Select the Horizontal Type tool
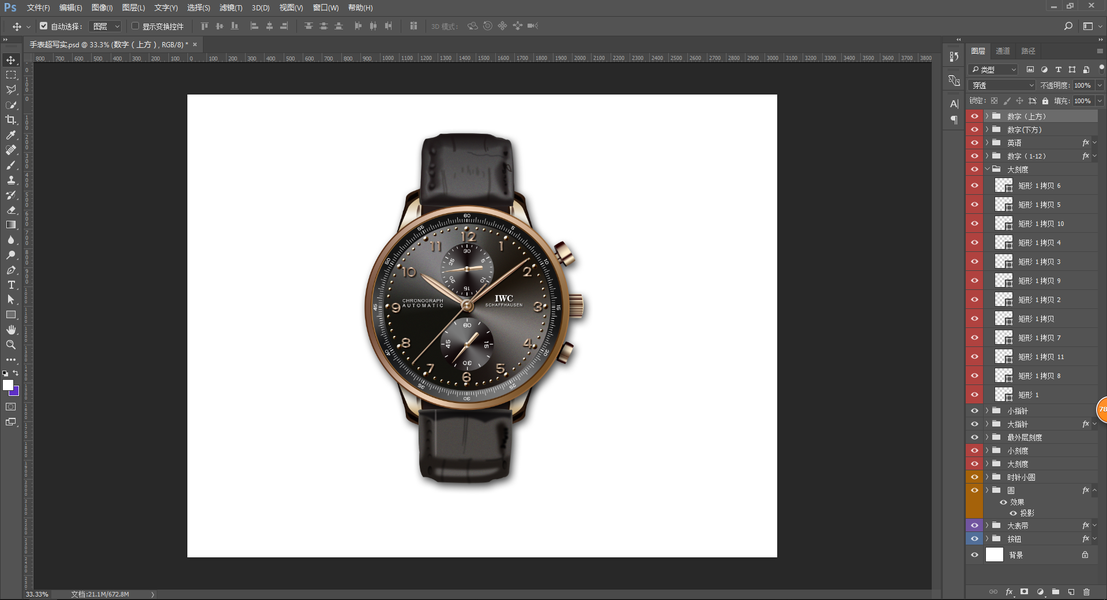Viewport: 1107px width, 600px height. [x=11, y=284]
